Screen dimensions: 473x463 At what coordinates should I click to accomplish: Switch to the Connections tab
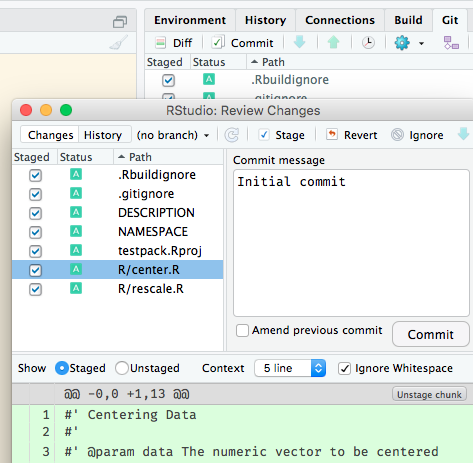340,20
